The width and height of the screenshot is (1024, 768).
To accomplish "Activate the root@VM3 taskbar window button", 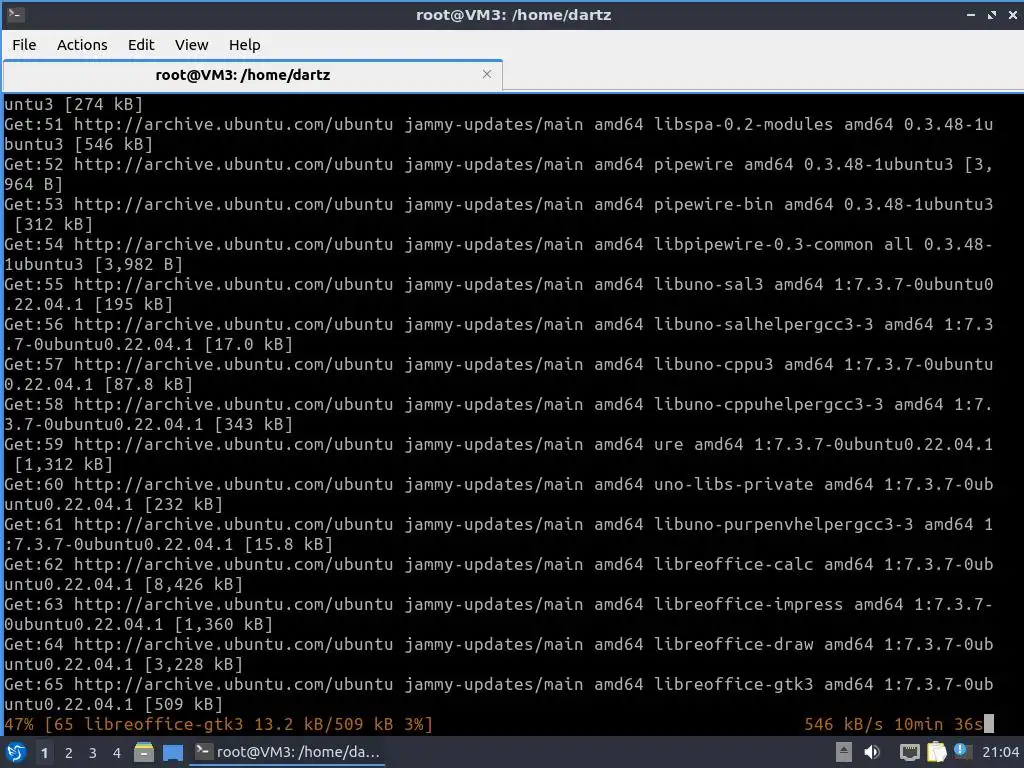I will click(287, 752).
